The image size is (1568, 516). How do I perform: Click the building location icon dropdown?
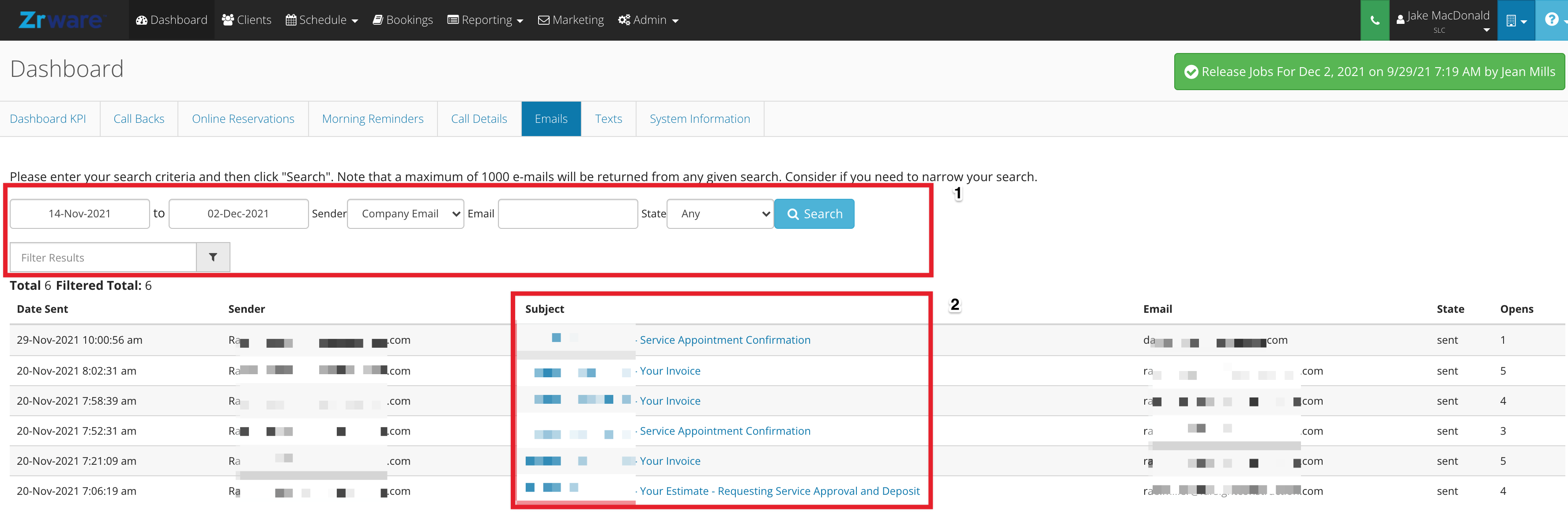[1516, 20]
